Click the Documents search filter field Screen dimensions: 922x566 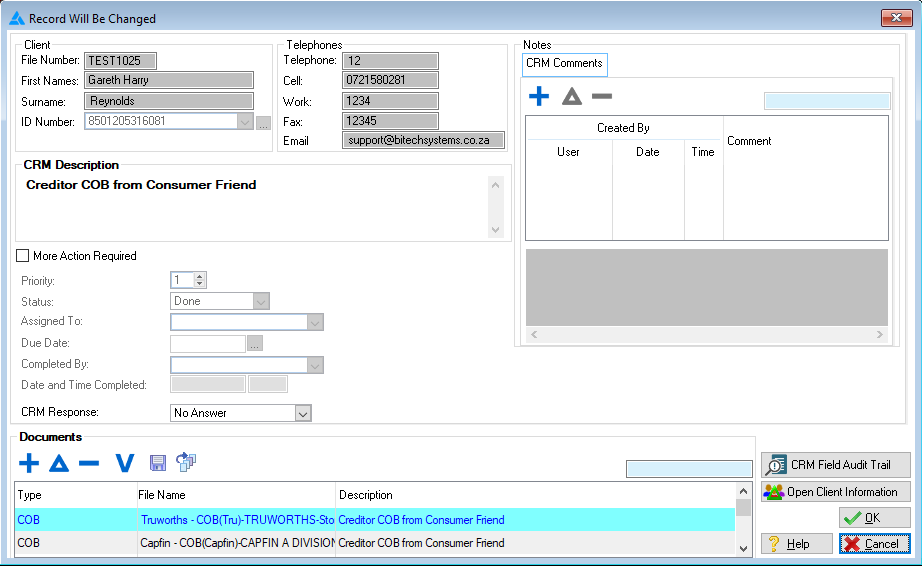688,469
